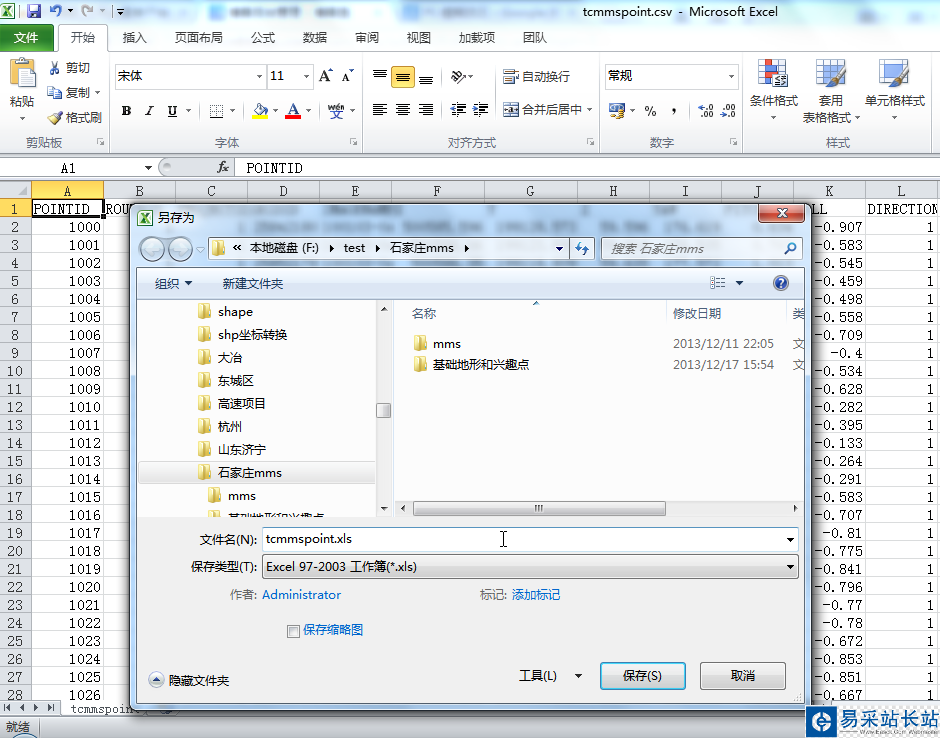The image size is (940, 738).
Task: Click the add tags link
Action: (x=535, y=595)
